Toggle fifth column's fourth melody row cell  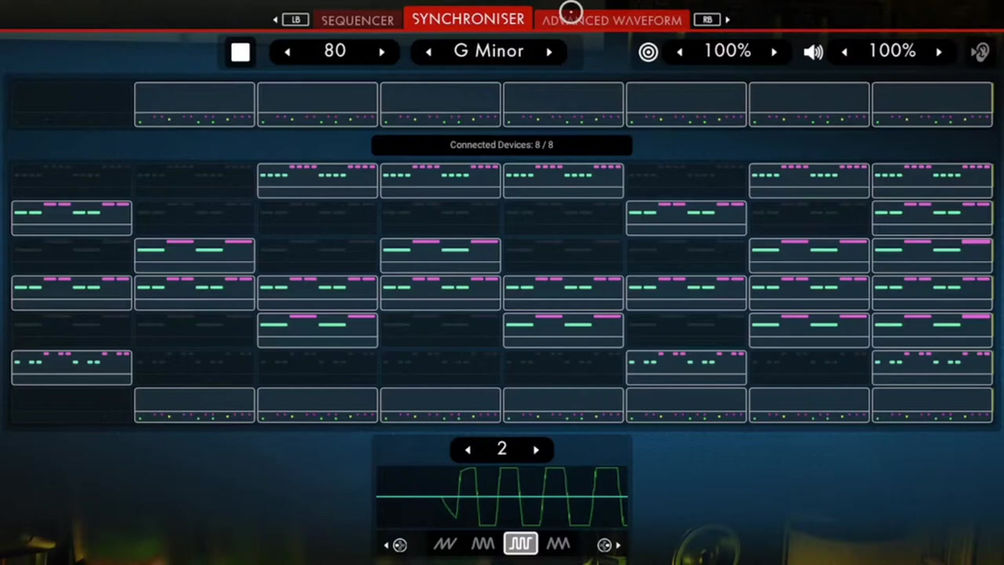[563, 293]
